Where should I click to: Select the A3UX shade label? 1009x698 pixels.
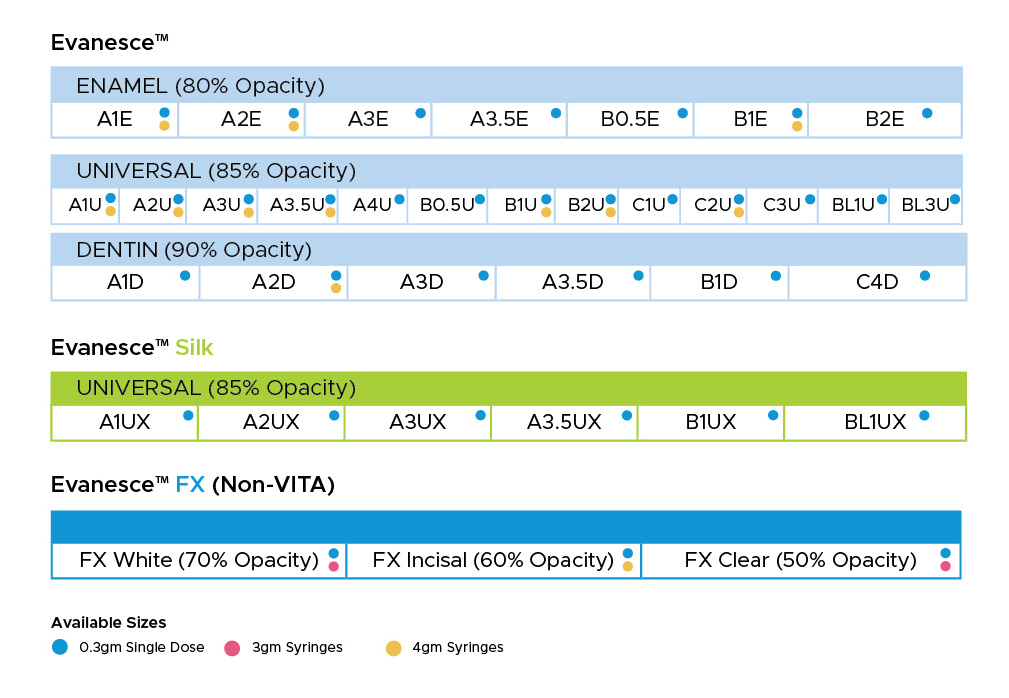pyautogui.click(x=418, y=422)
